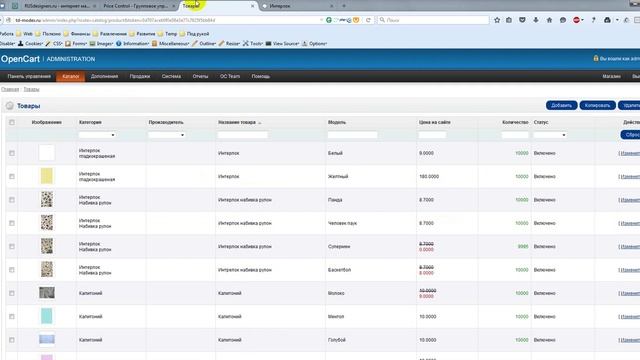The image size is (640, 360).
Task: Open the Полезно bookmarks folder
Action: pos(48,34)
